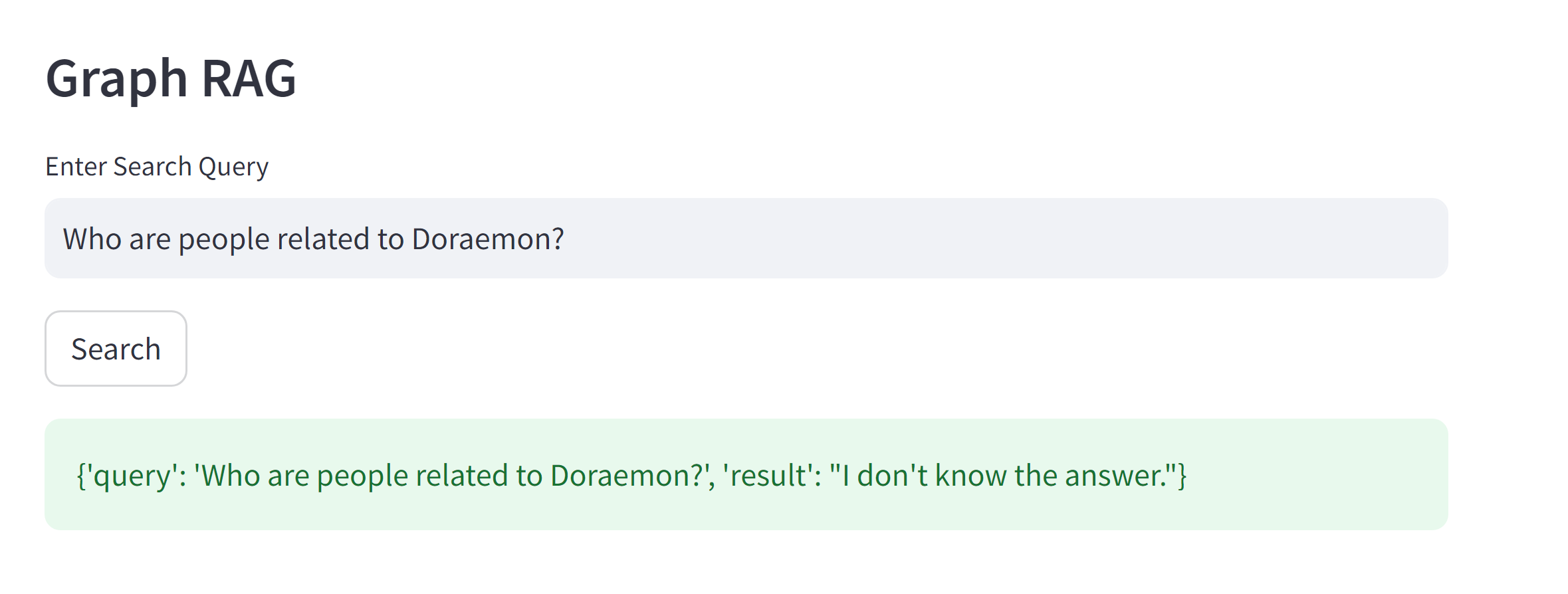Click the 'Who are people related to Doraemon?' text field

312,238
